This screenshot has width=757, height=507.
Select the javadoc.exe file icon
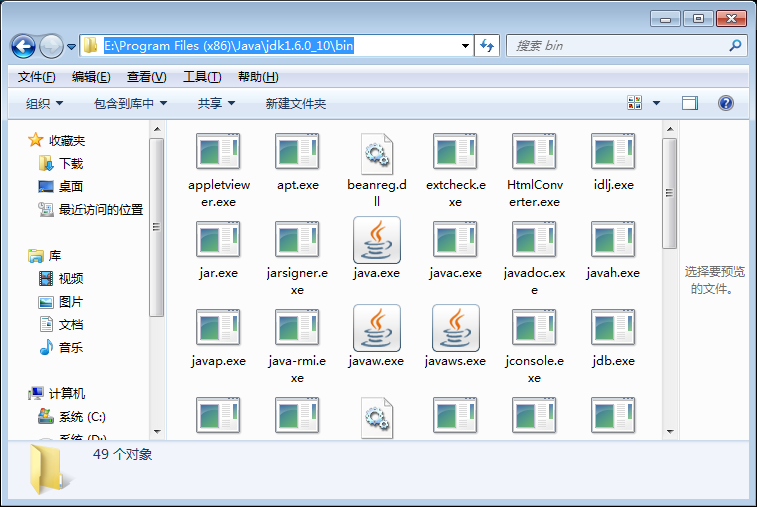[x=534, y=240]
